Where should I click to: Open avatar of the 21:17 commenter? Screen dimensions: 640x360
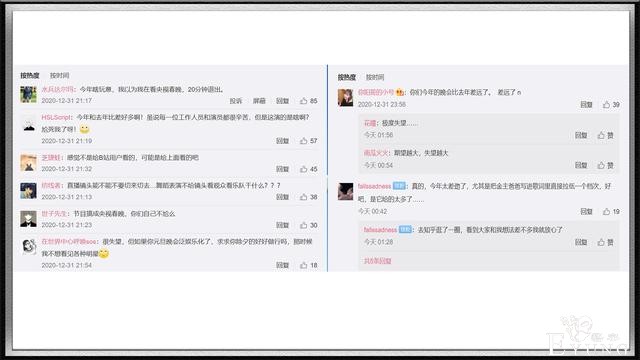tap(29, 94)
